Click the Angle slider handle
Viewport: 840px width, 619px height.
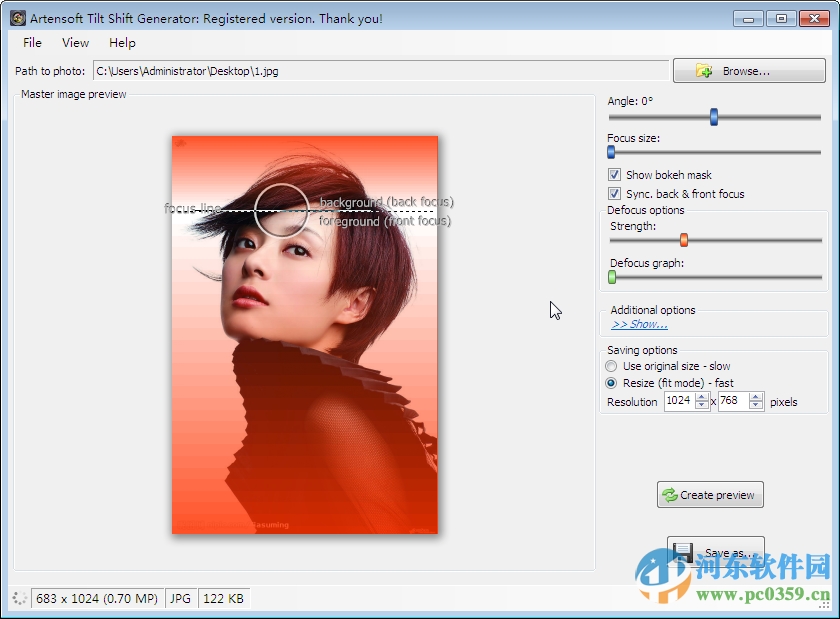(714, 117)
